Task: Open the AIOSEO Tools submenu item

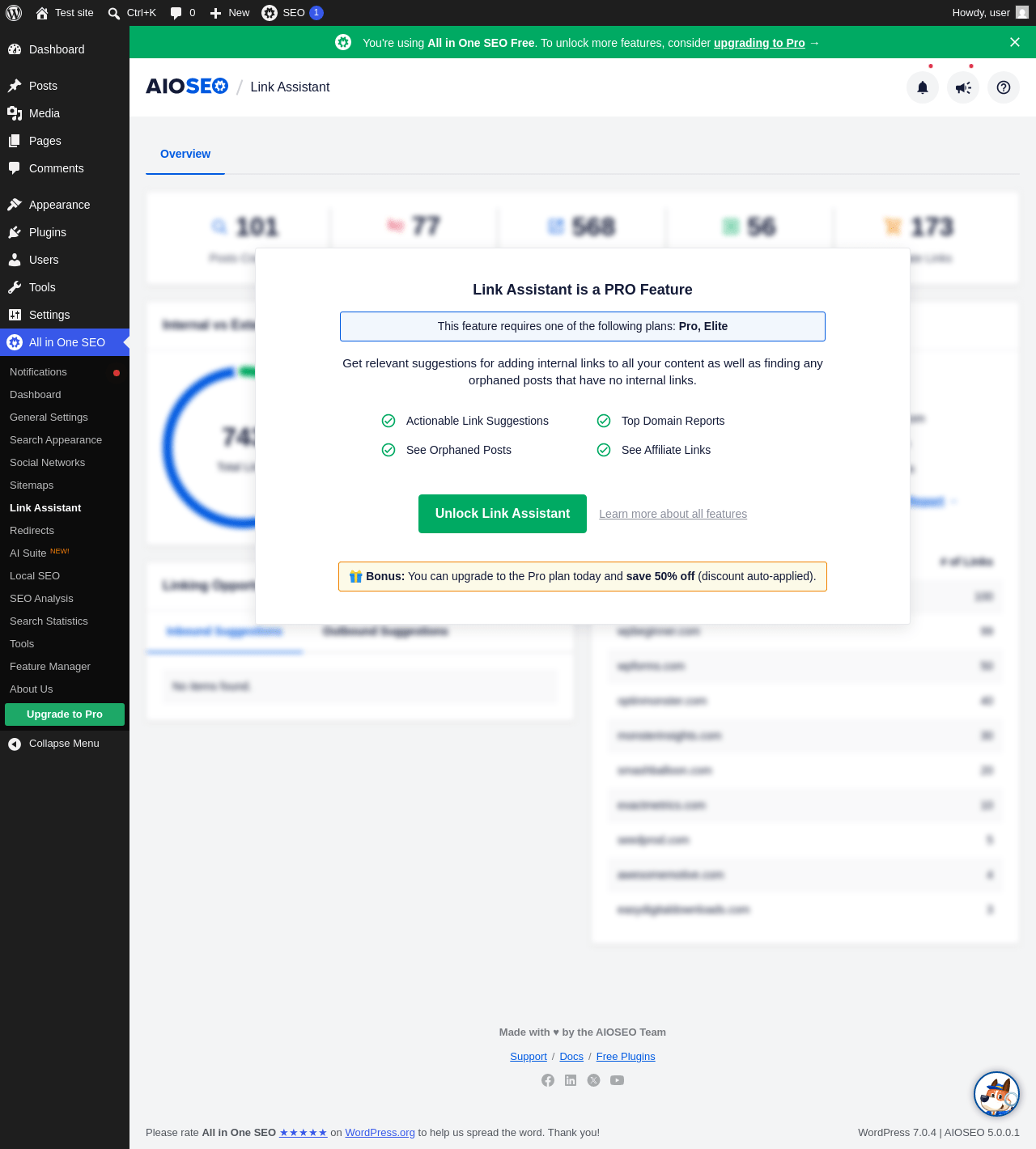Action: coord(65,644)
